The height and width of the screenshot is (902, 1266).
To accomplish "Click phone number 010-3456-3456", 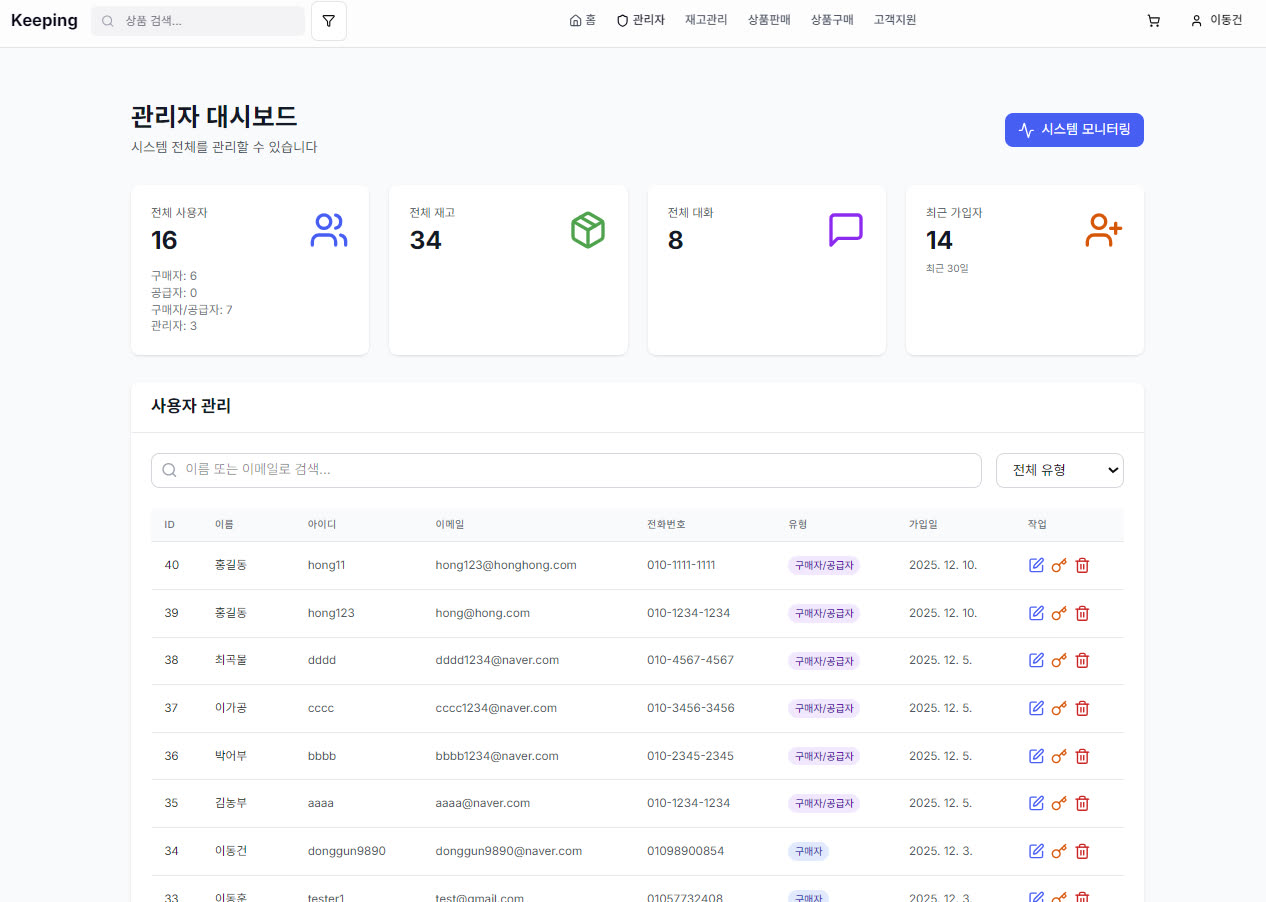I will point(691,708).
